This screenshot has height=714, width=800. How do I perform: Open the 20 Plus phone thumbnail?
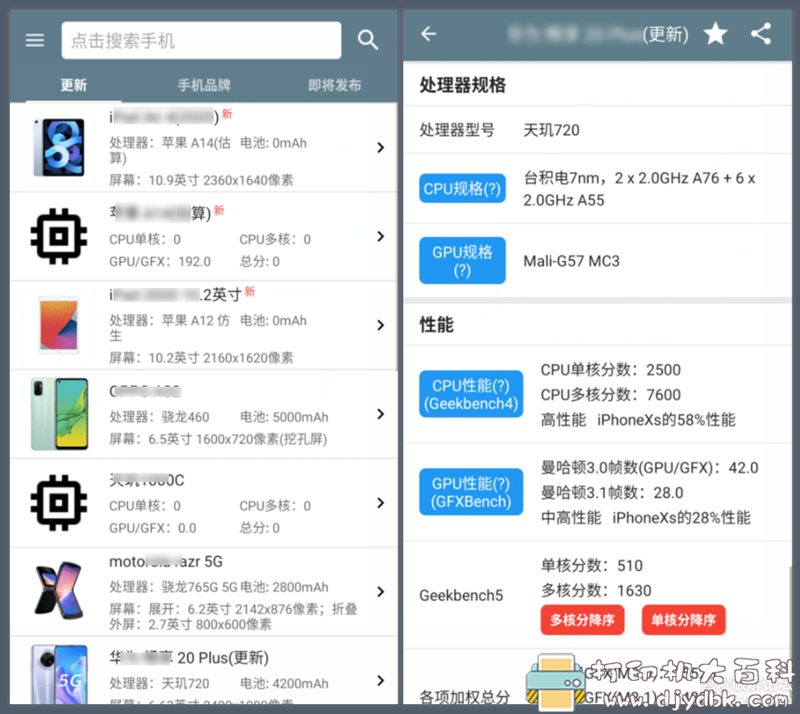coord(59,675)
